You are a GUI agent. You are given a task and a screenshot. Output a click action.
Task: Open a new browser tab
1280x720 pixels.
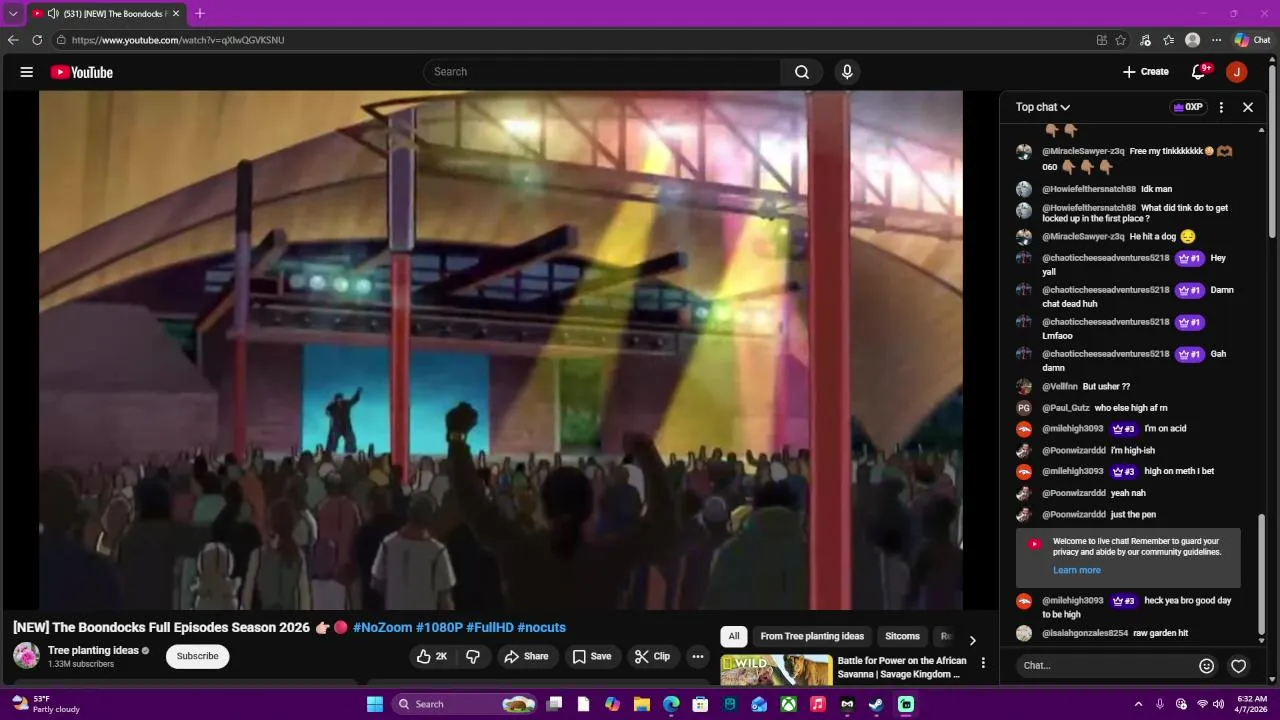pos(200,14)
